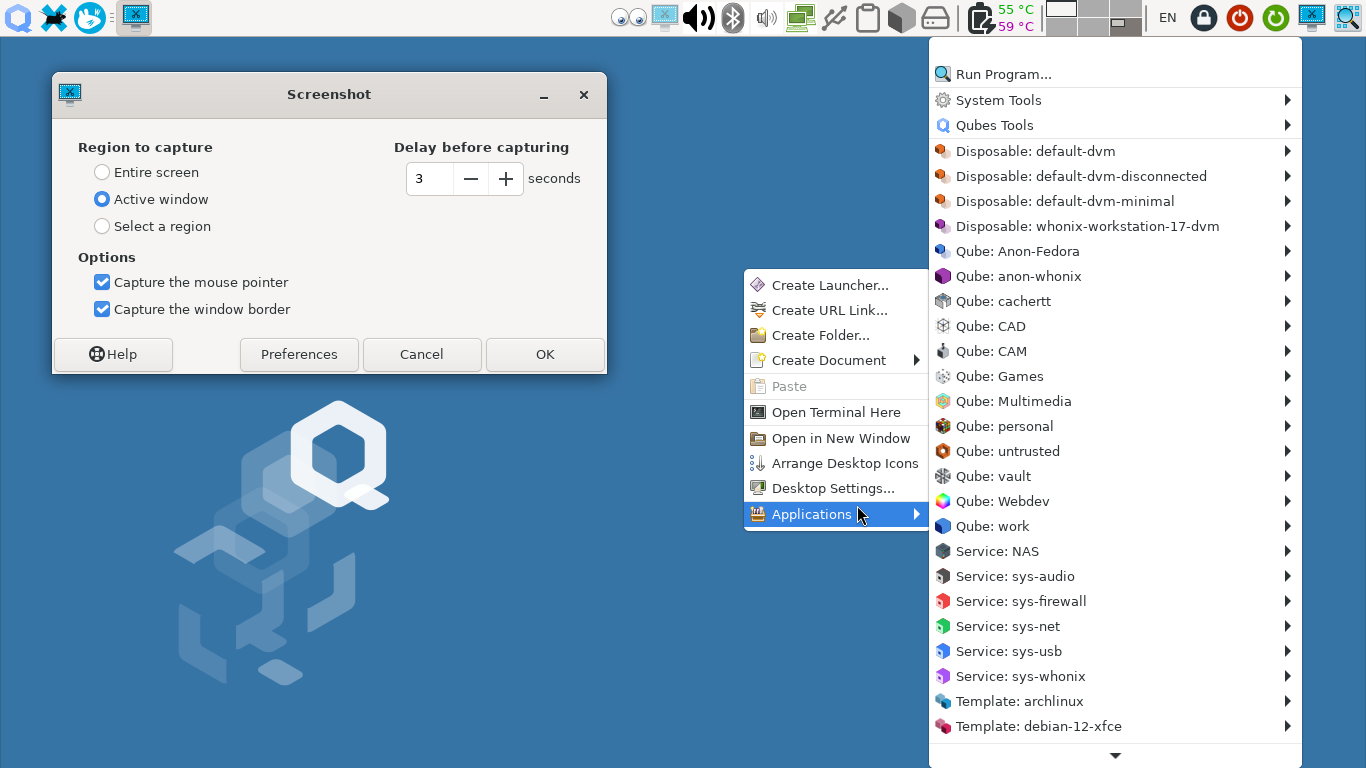Image resolution: width=1366 pixels, height=768 pixels.
Task: Open the Qubes application menu icon
Action: tap(18, 18)
